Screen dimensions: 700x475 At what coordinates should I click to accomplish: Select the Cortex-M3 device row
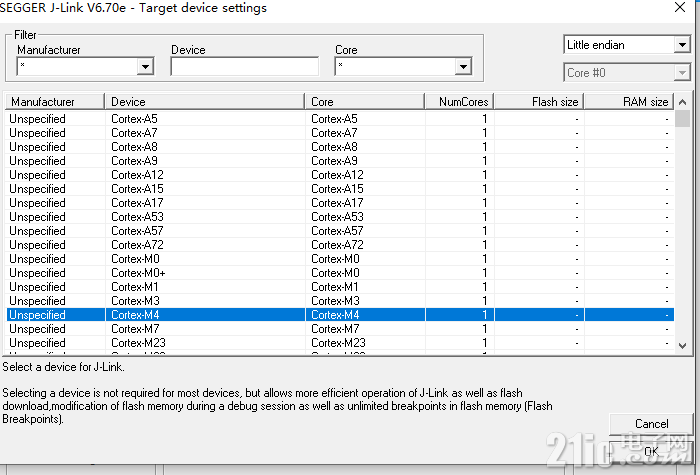[x=340, y=300]
